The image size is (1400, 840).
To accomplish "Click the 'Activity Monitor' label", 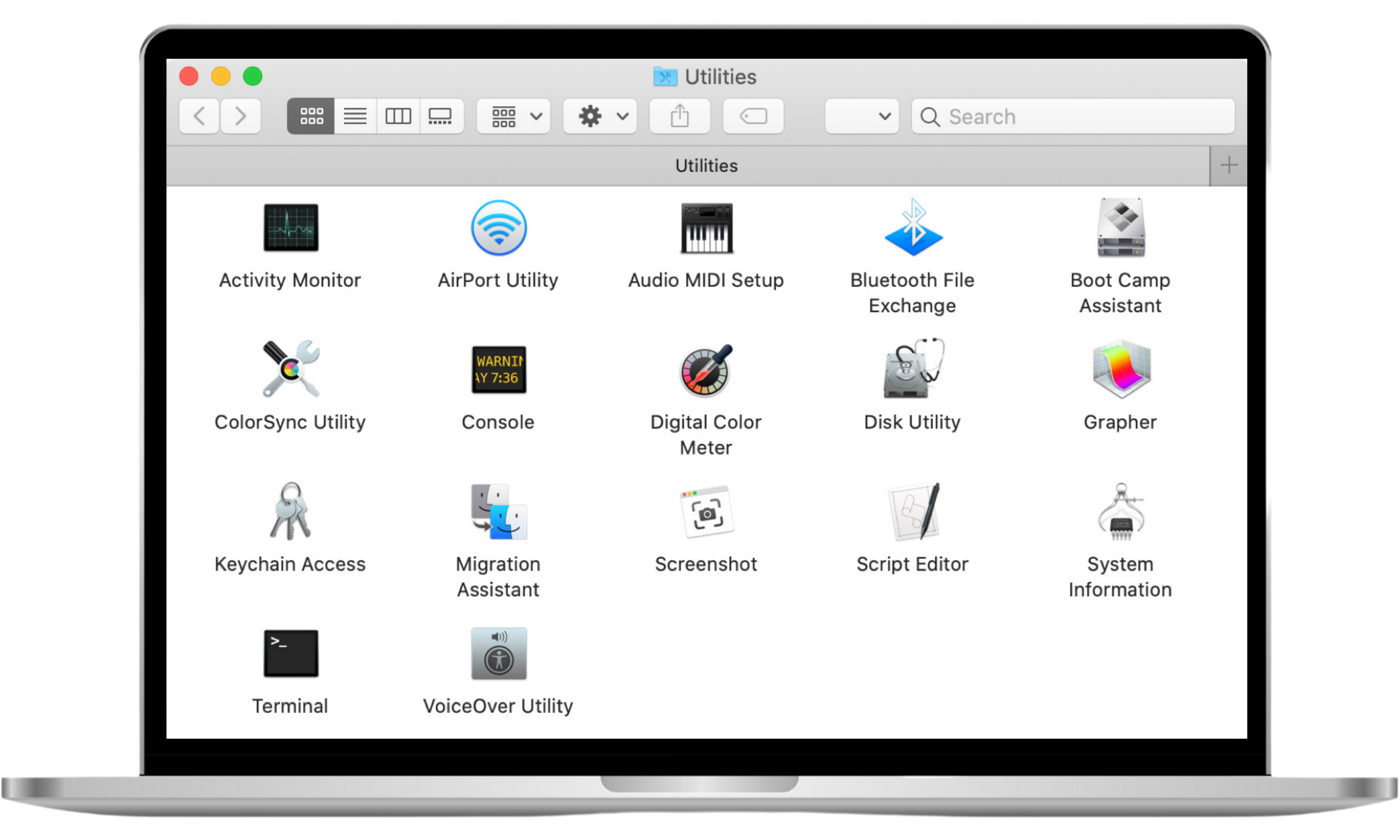I will pos(290,279).
